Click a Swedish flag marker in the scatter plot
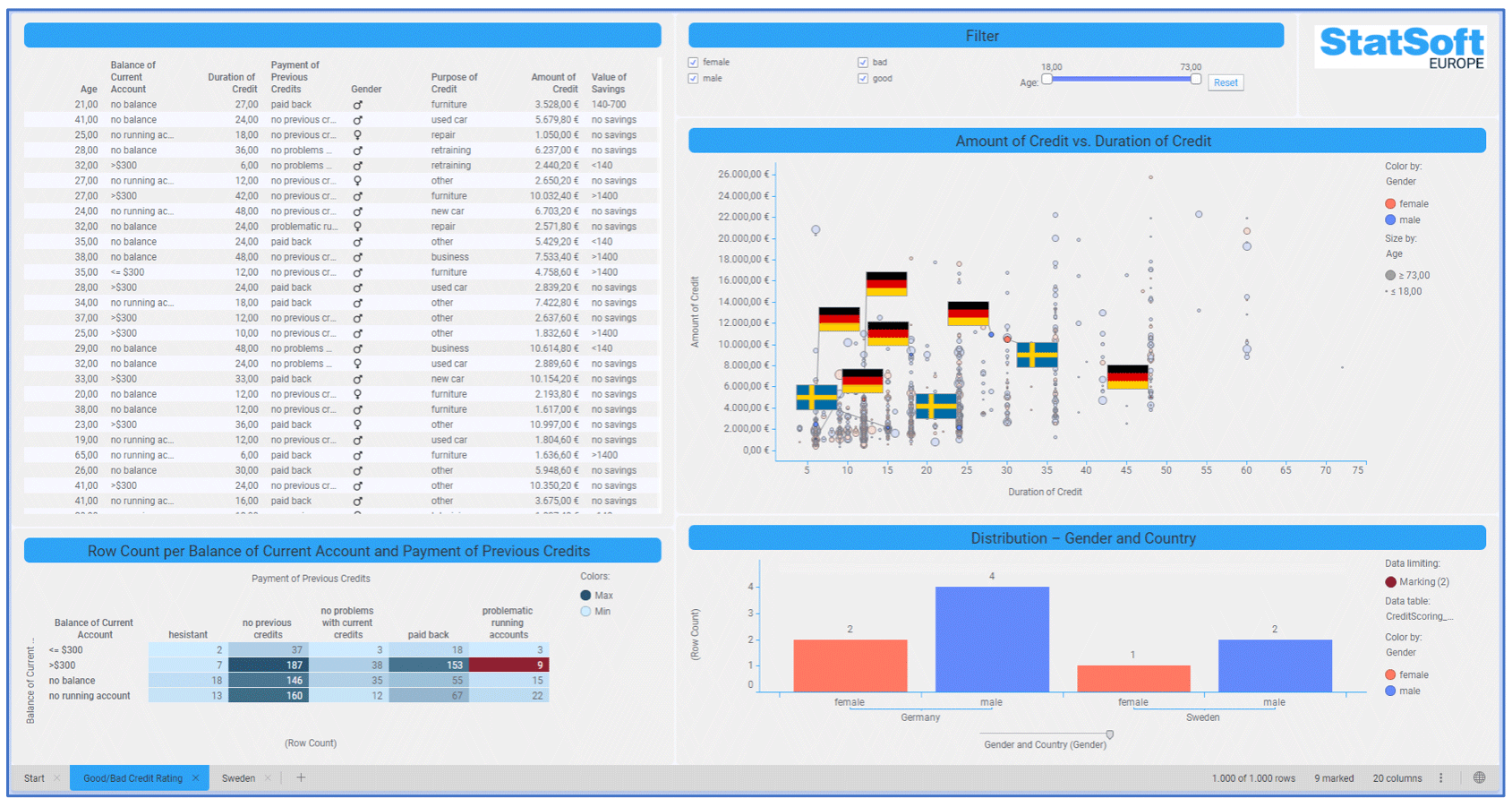1512x807 pixels. coord(817,397)
